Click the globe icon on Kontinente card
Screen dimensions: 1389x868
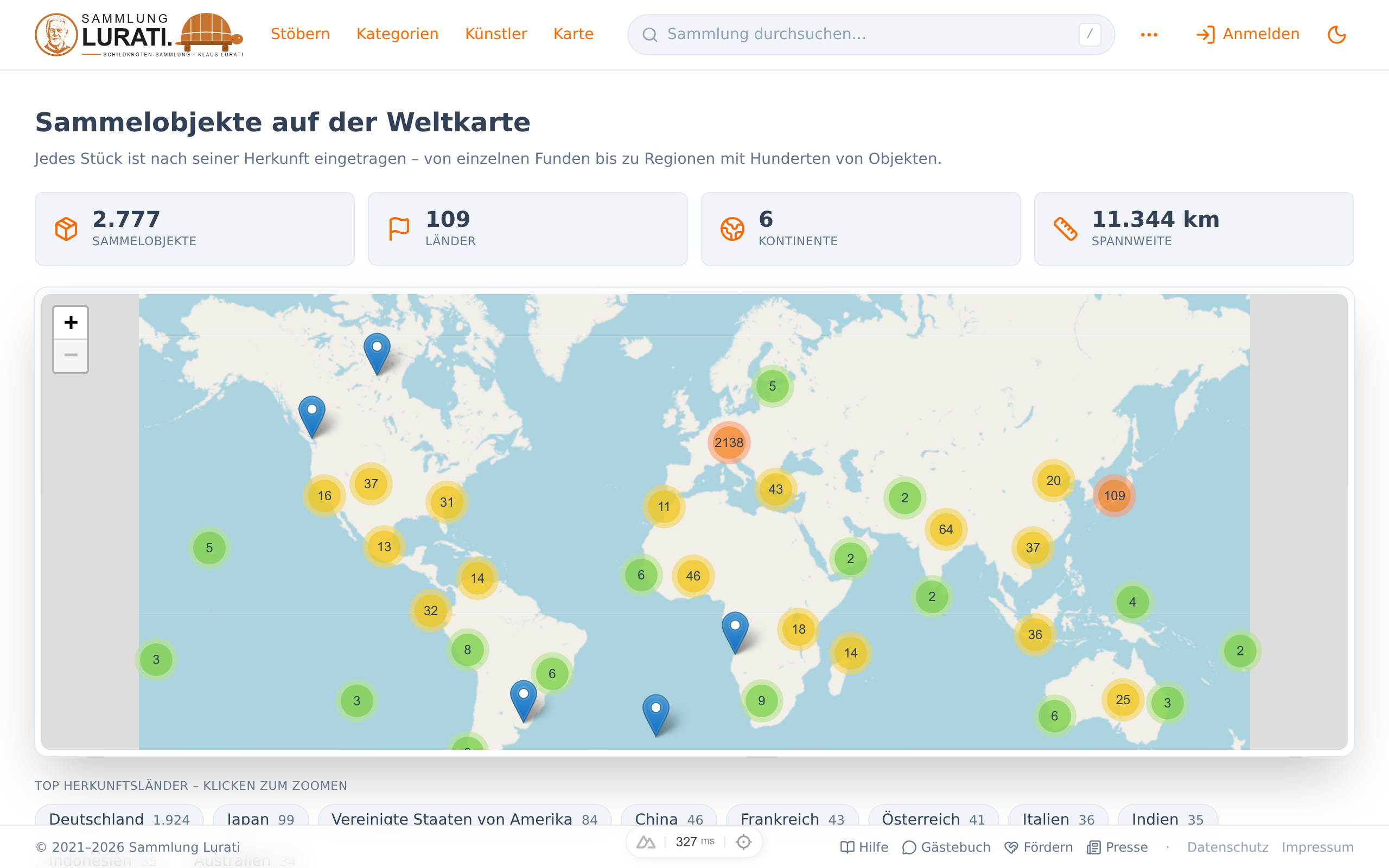click(x=732, y=229)
